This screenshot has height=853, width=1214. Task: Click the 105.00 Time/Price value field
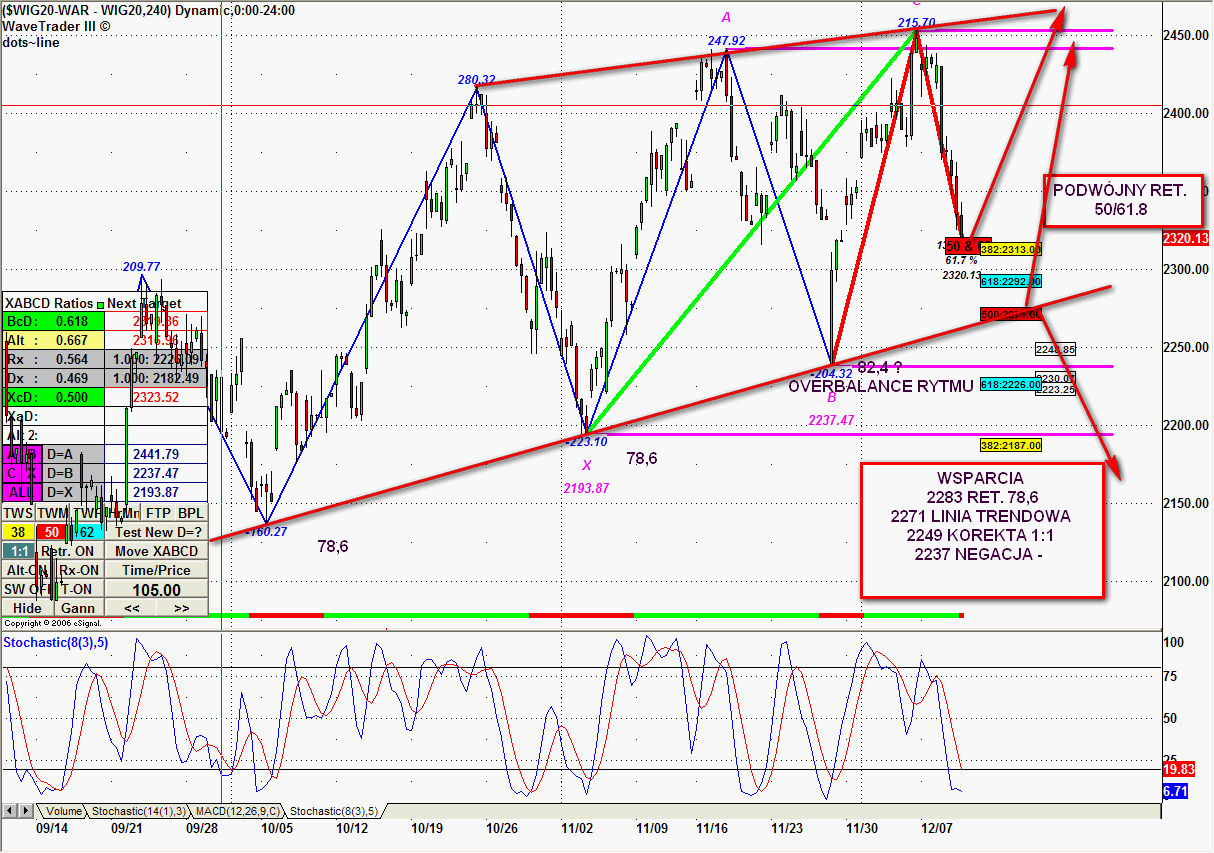tap(157, 590)
